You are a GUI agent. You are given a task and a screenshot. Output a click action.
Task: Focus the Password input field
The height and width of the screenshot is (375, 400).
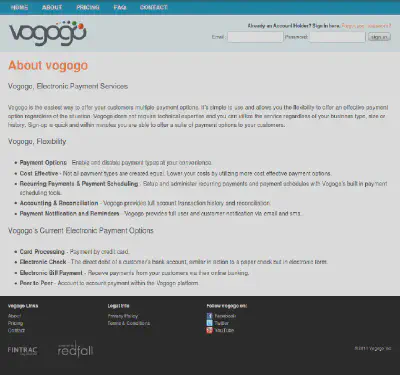[x=337, y=37]
